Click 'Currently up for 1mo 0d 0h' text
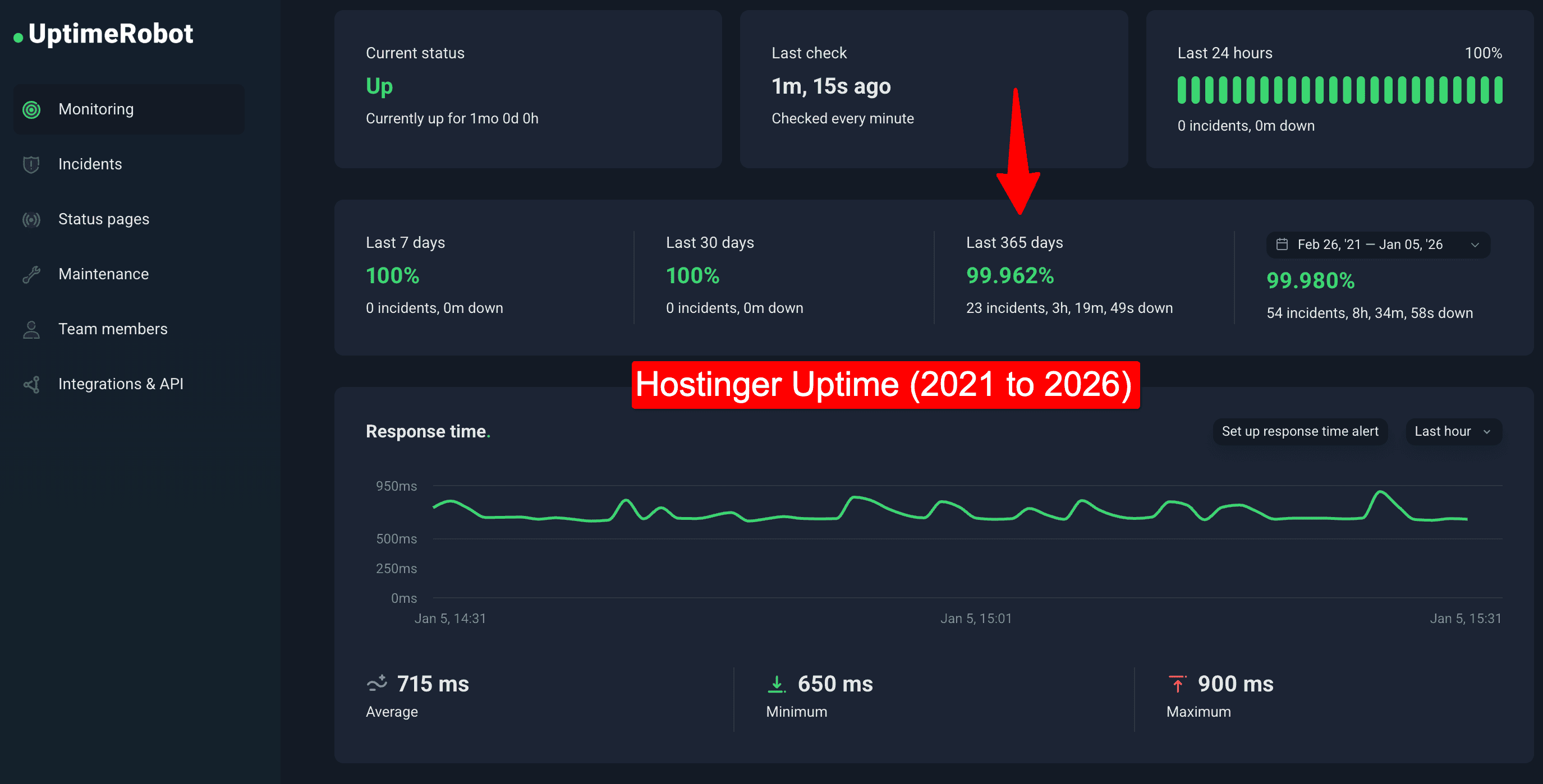This screenshot has width=1543, height=784. 452,118
